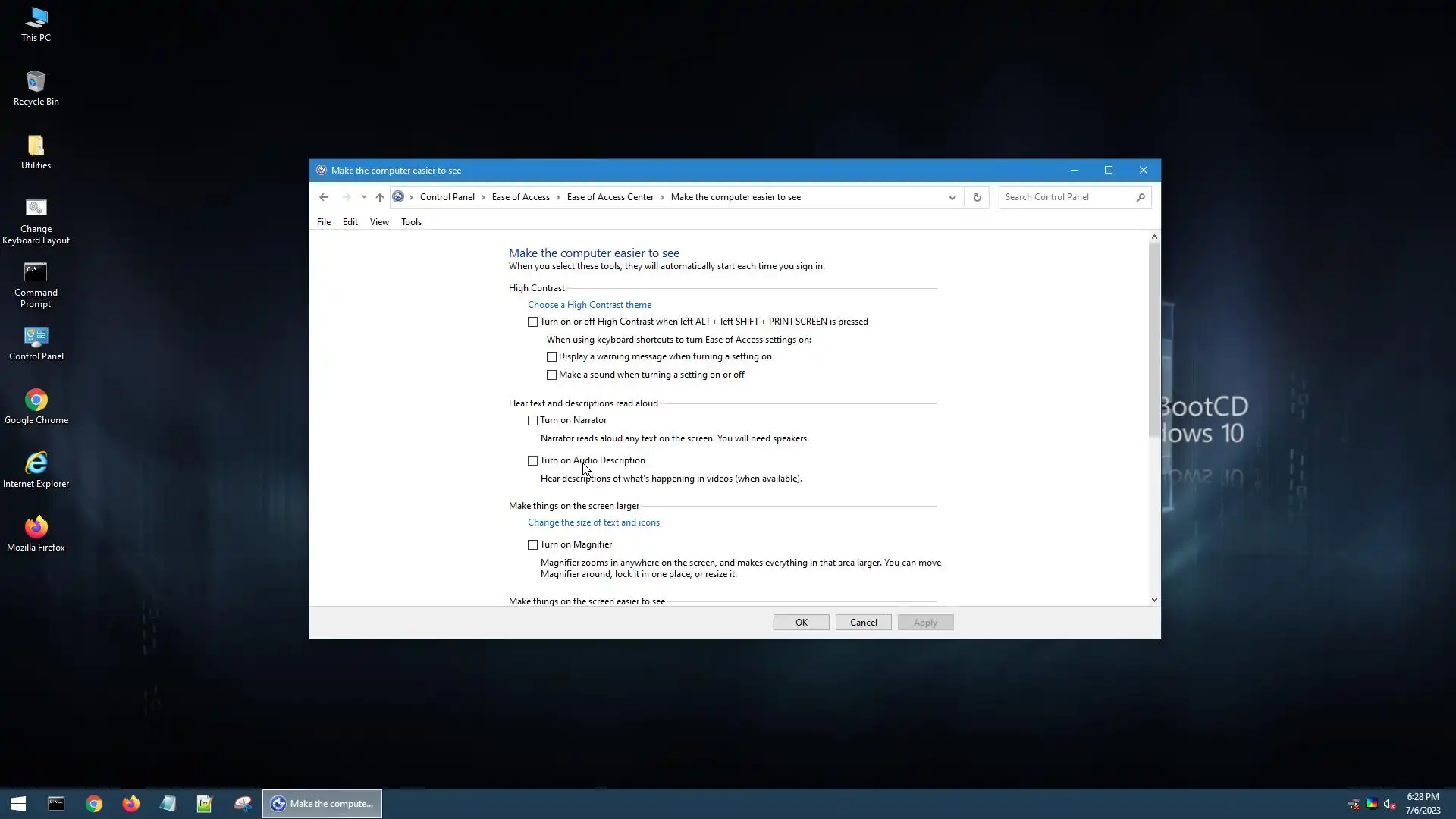
Task: Check Turn on Audio Description
Action: tap(533, 461)
